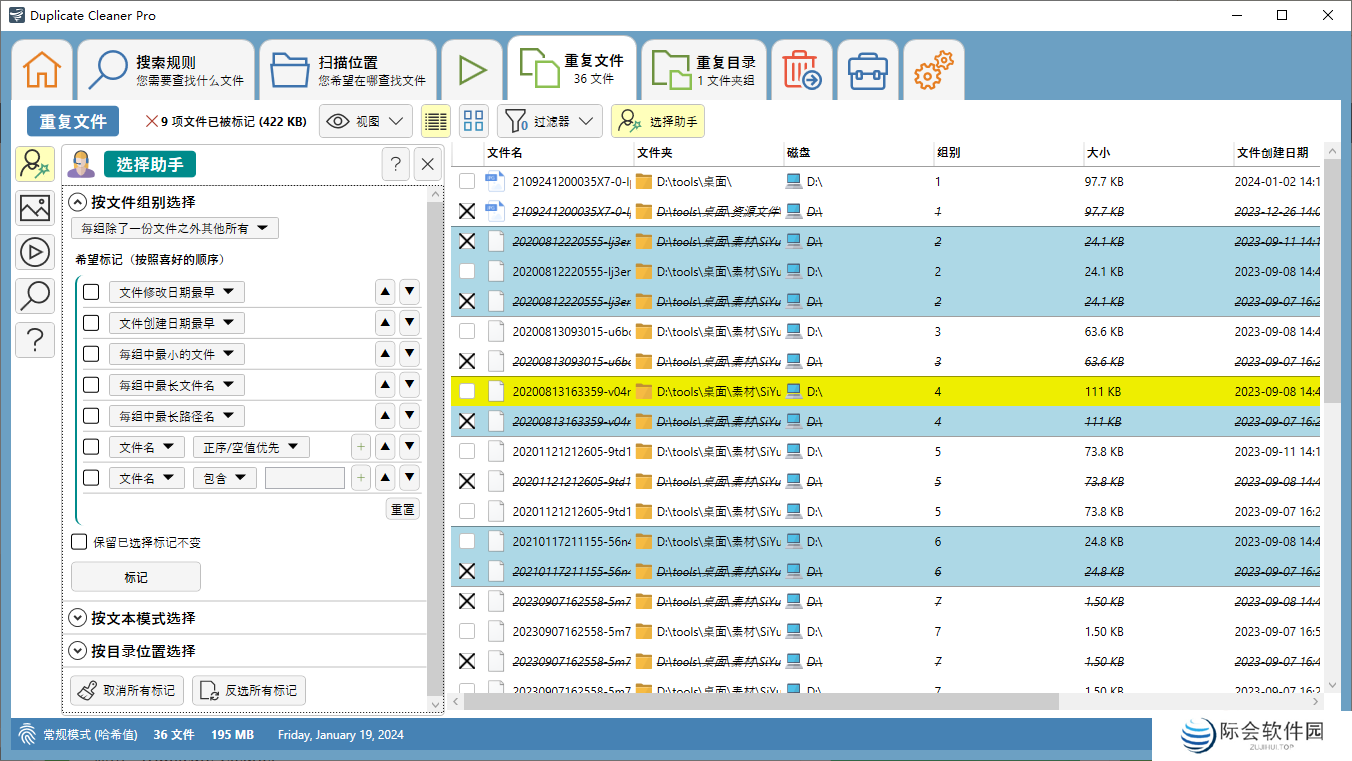Open the toolbox icon tab
Screen dimensions: 1352x761
(867, 70)
